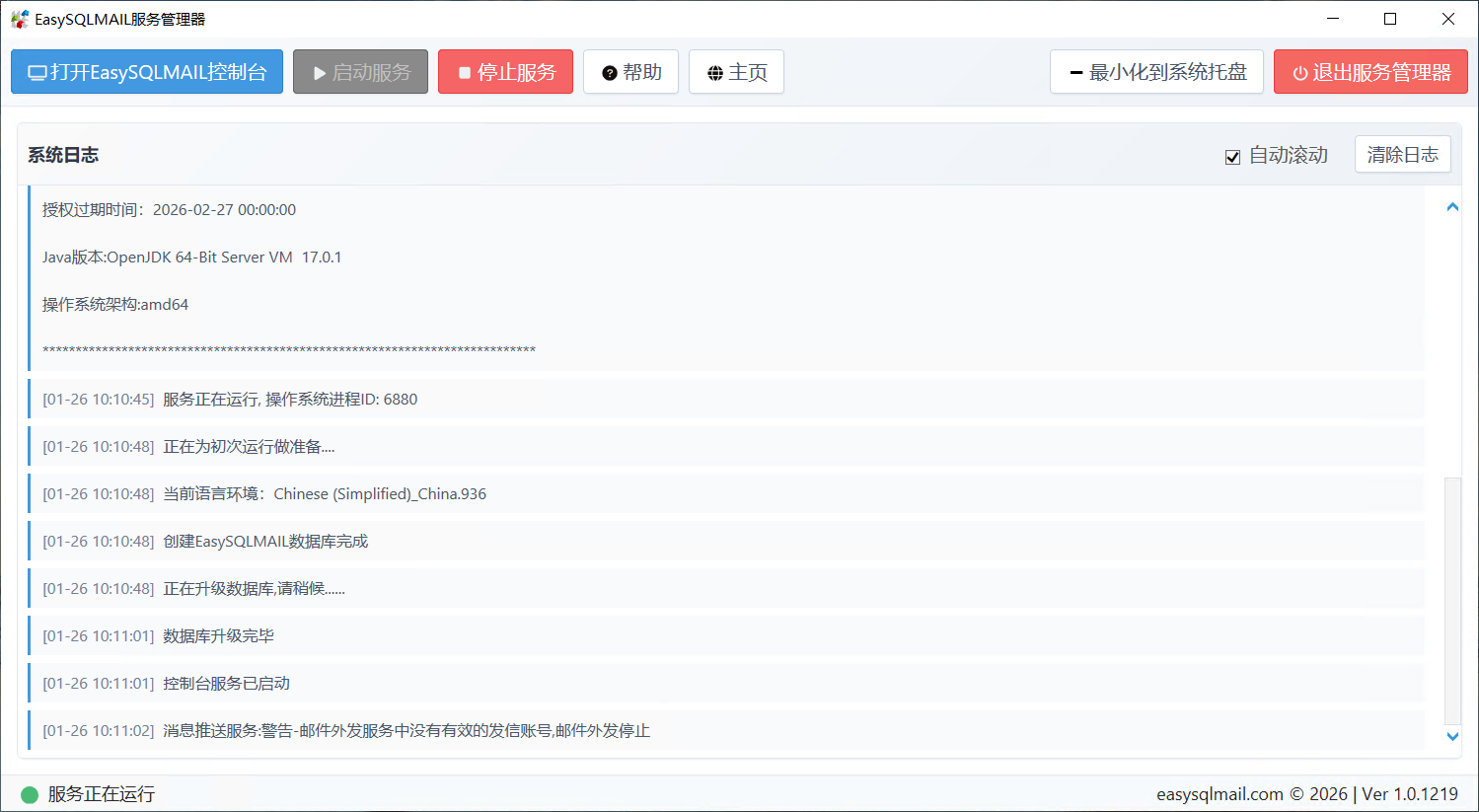Screen dimensions: 1479x812
Task: Click the green service running status indicator
Action: (x=30, y=794)
